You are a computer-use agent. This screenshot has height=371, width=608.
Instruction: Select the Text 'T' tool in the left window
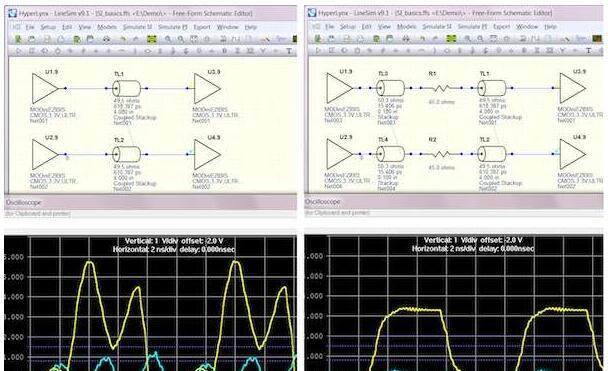pos(289,51)
